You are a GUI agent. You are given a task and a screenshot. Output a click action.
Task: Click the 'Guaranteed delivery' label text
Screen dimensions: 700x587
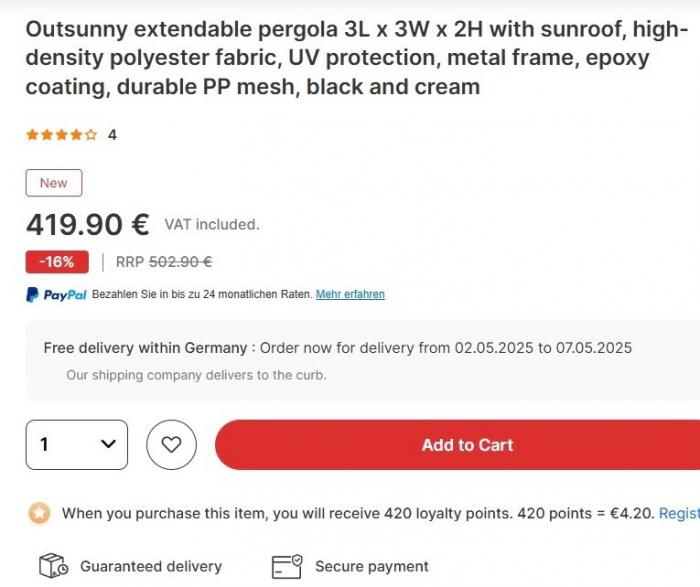point(151,566)
